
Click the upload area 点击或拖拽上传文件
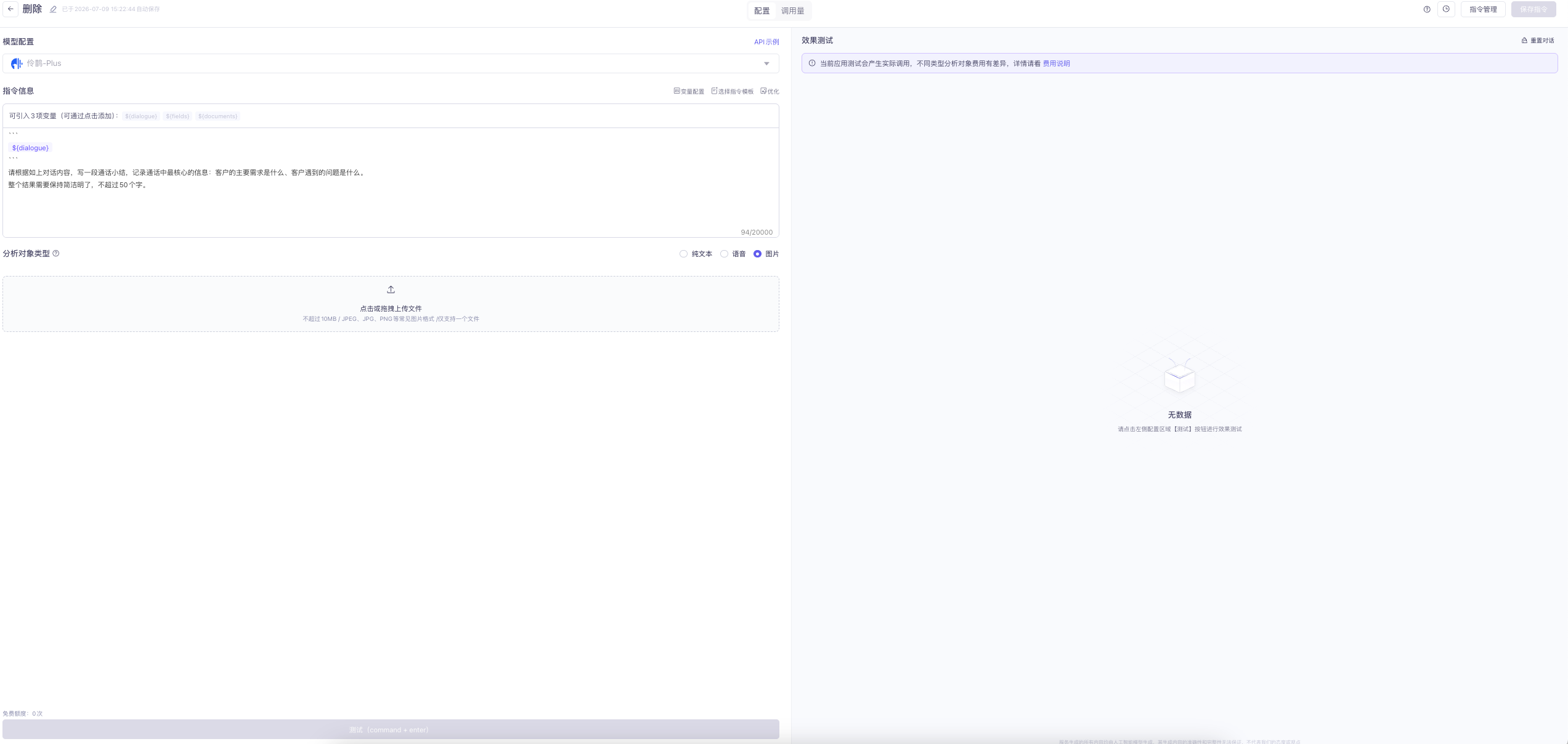(391, 304)
